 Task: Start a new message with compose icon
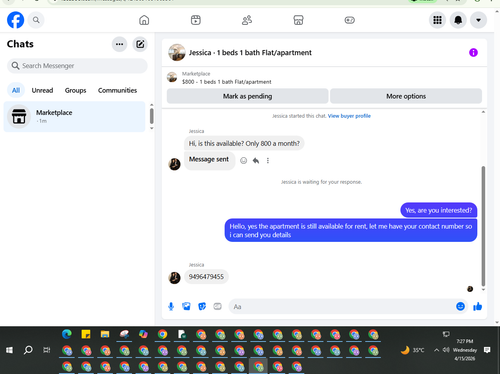click(x=140, y=44)
